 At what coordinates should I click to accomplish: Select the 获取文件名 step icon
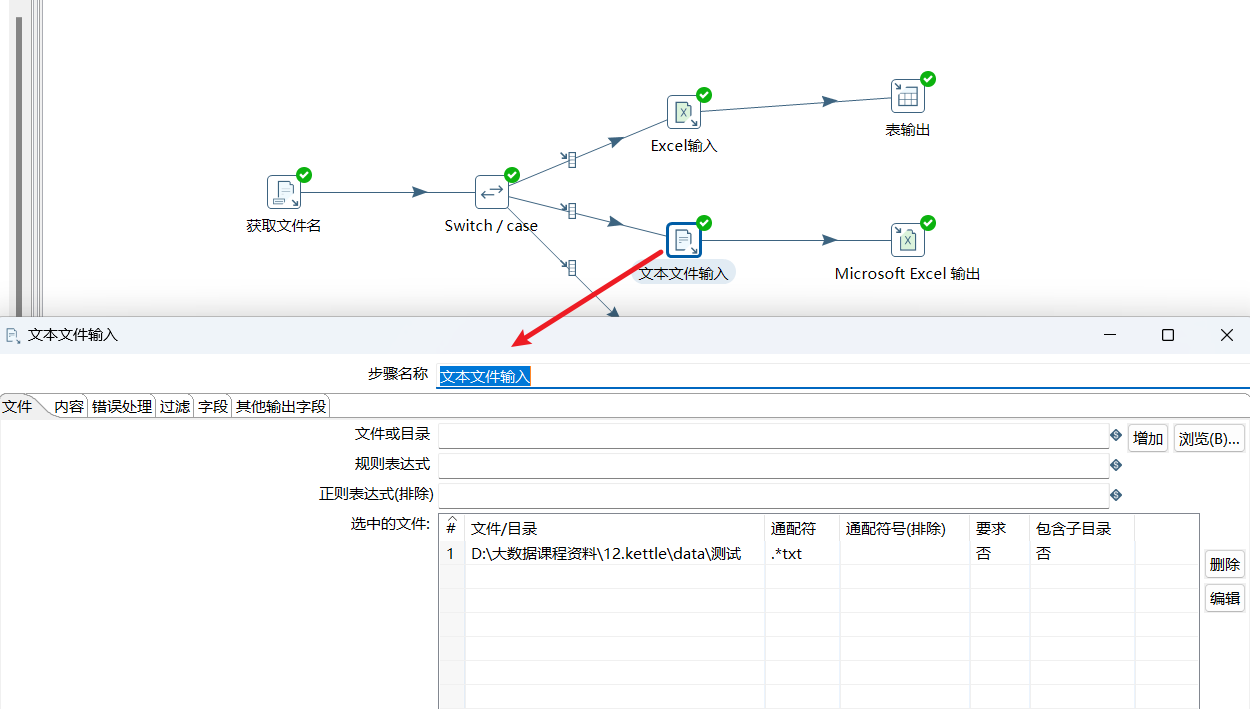284,192
